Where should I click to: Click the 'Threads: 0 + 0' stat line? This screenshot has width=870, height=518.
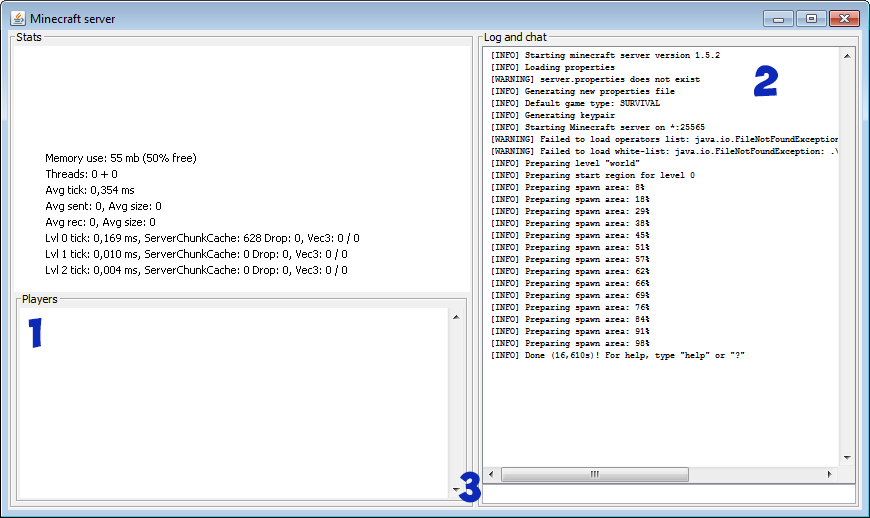click(82, 174)
